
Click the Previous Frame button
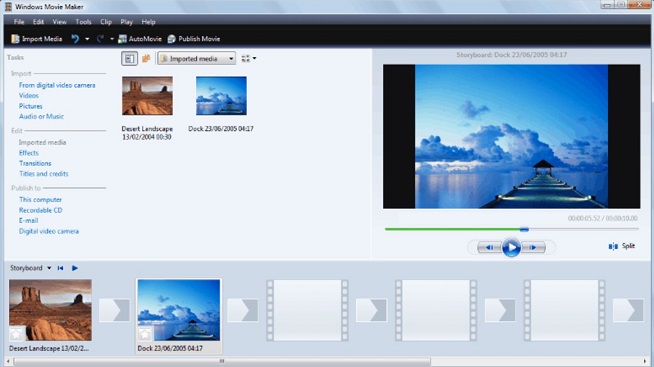pos(489,247)
